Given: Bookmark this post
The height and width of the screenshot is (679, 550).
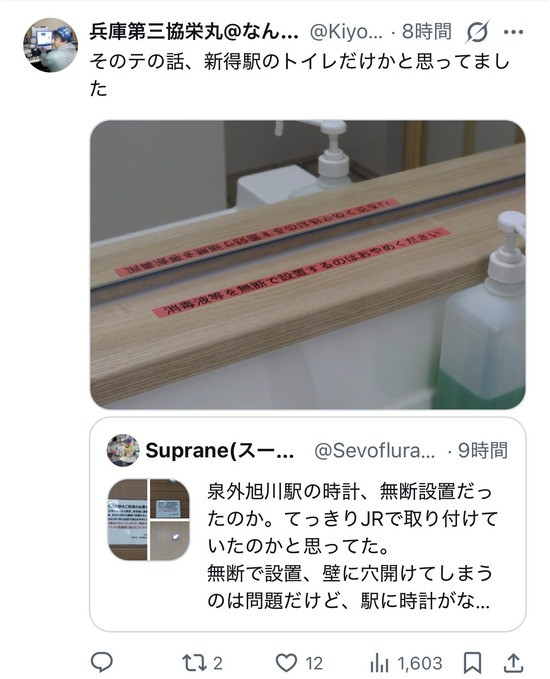Looking at the screenshot, I should point(472,663).
